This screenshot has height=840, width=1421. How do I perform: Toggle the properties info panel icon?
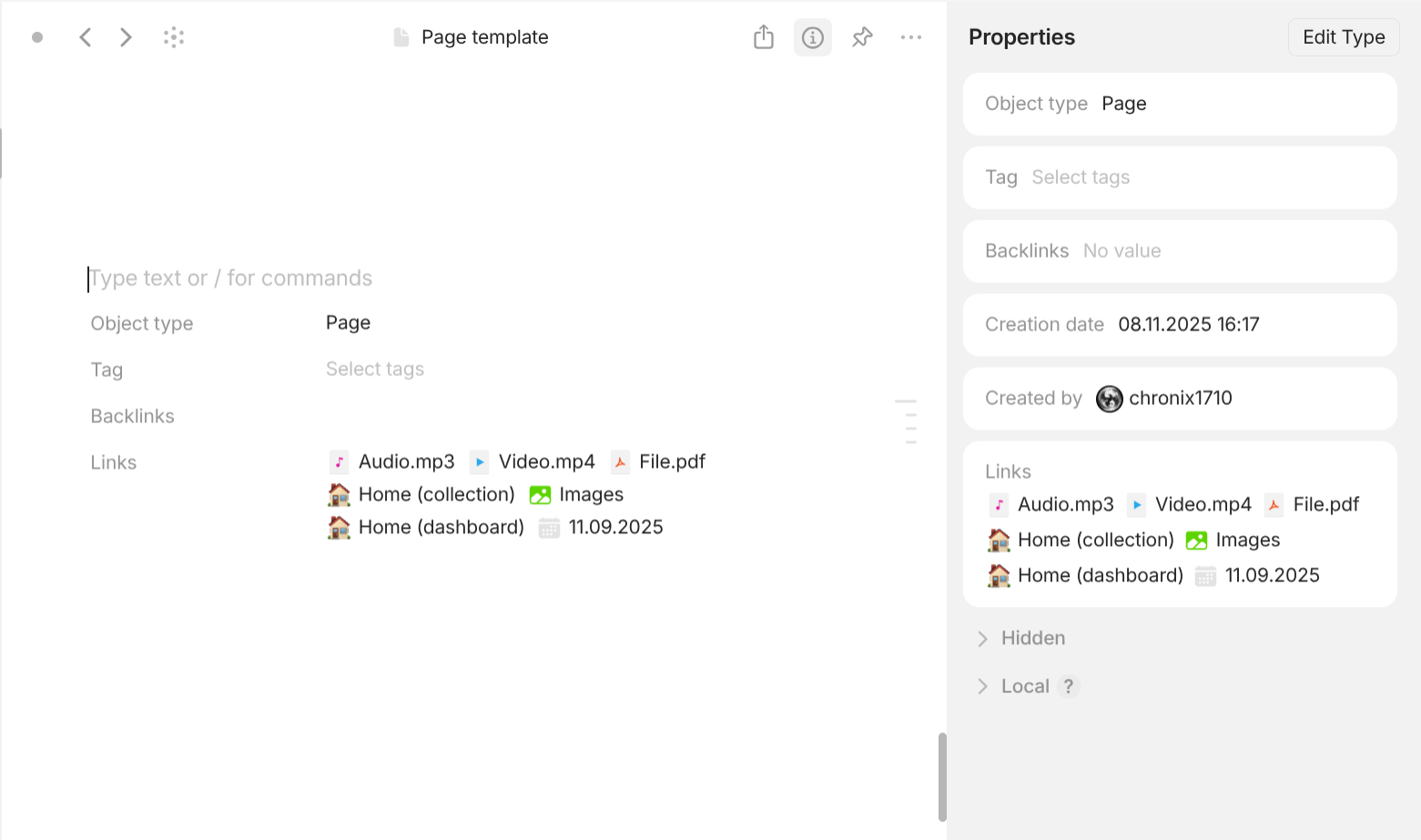(813, 37)
